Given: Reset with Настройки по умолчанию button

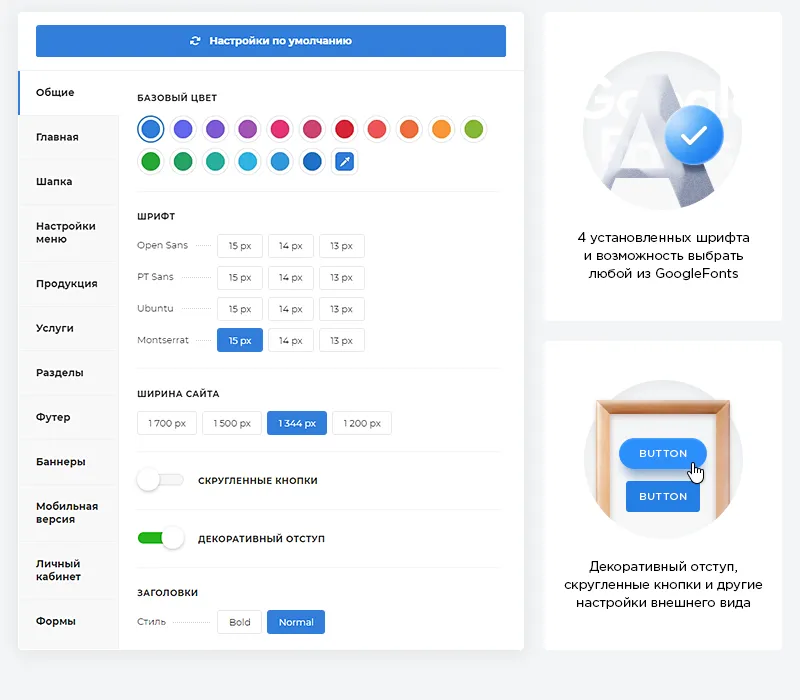Looking at the screenshot, I should click(271, 41).
